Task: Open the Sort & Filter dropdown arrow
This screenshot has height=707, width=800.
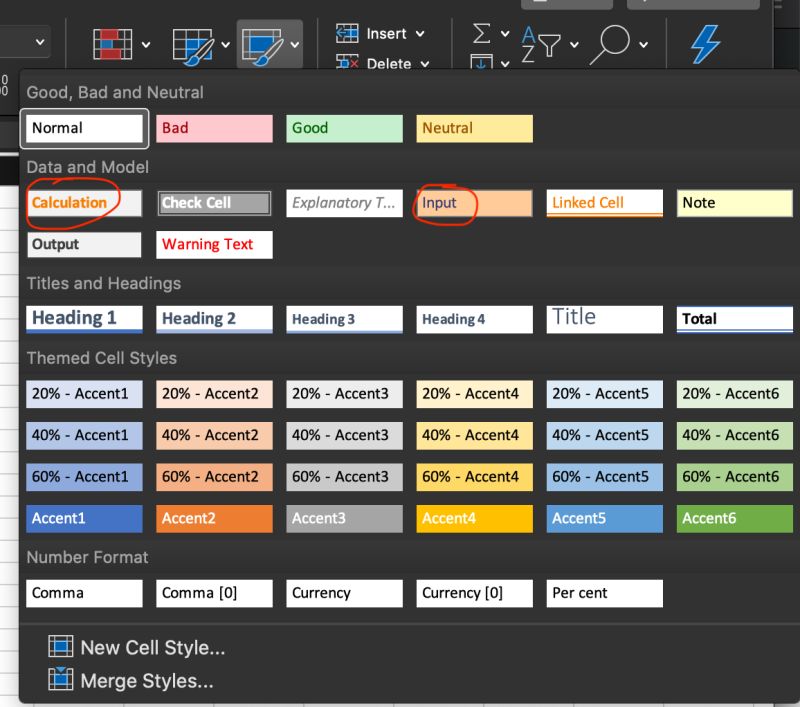Action: (572, 44)
